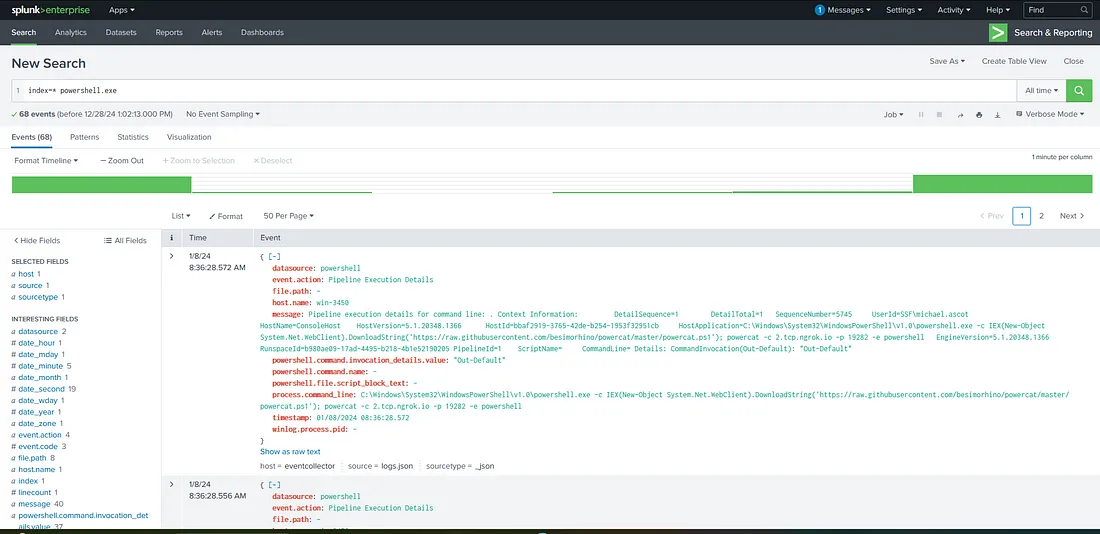Image resolution: width=1100 pixels, height=534 pixels.
Task: Switch to the Visualization tab
Action: [x=189, y=137]
